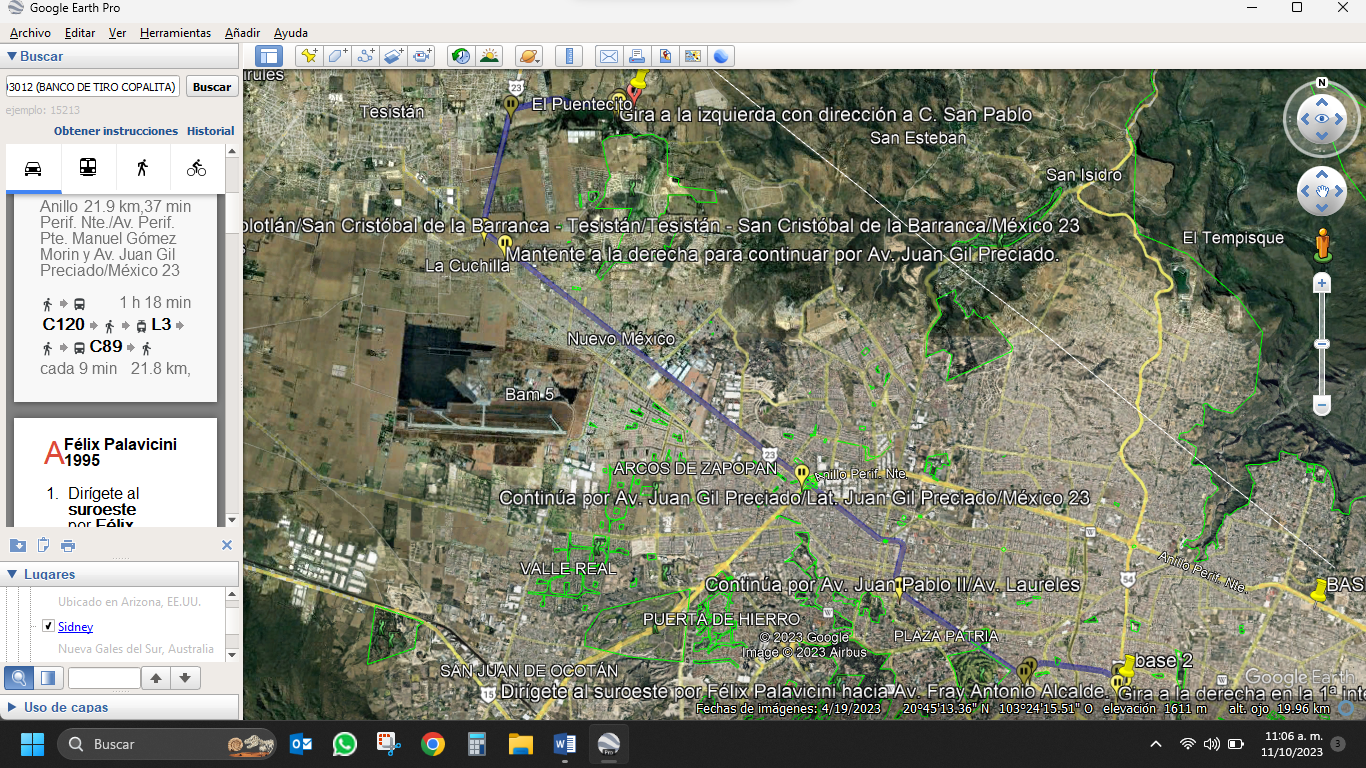The image size is (1366, 768).
Task: Save search results to My Places folder icon
Action: click(x=18, y=545)
